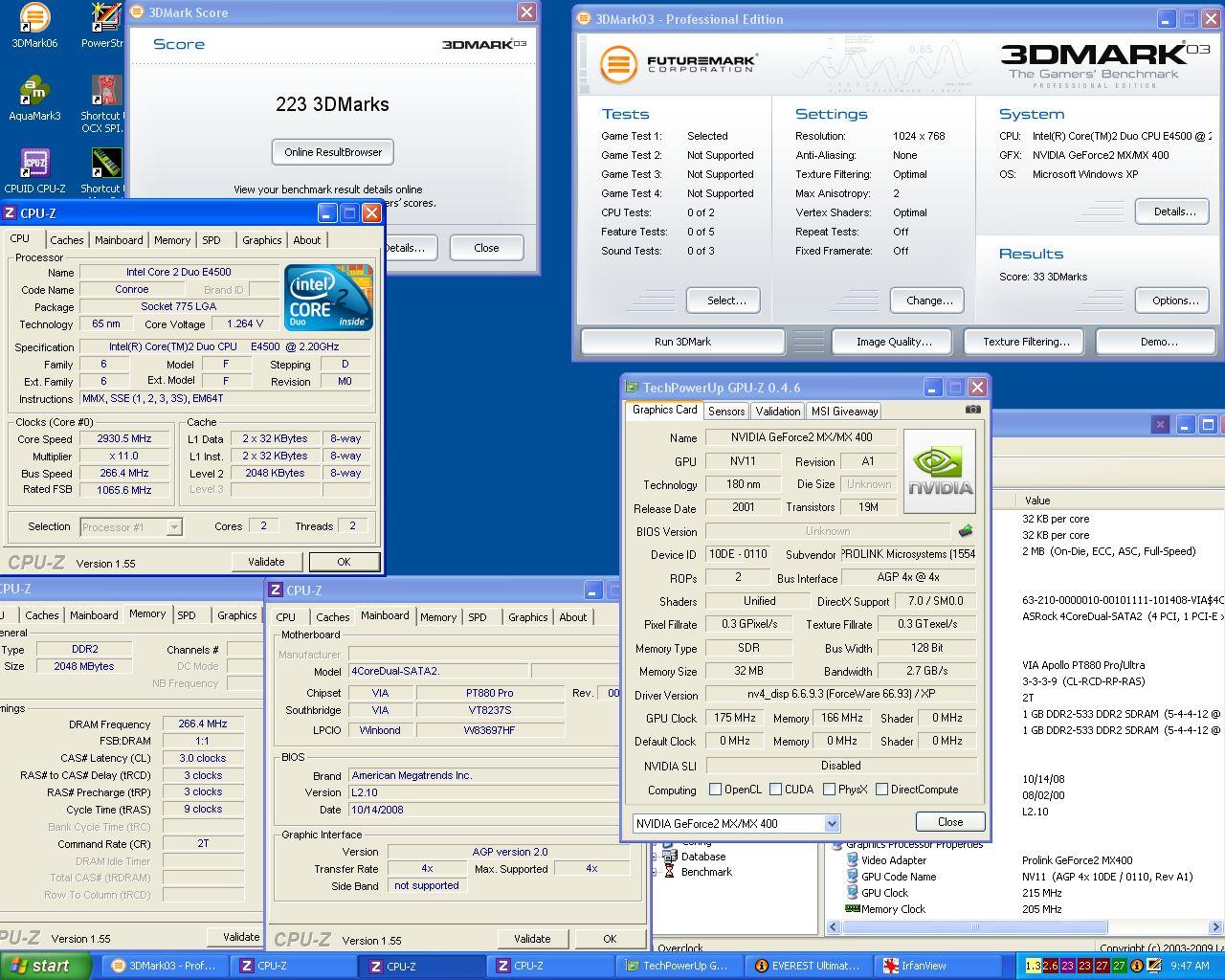Click the Options... results button
The width and height of the screenshot is (1225, 980).
coord(1174,301)
